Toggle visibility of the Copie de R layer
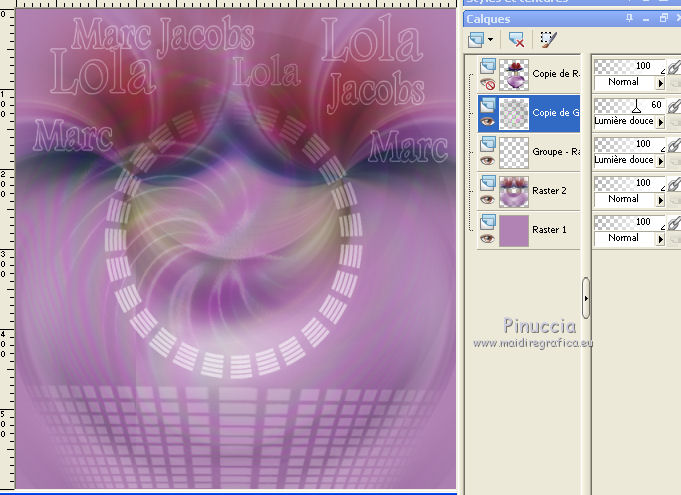The height and width of the screenshot is (495, 681). click(488, 83)
